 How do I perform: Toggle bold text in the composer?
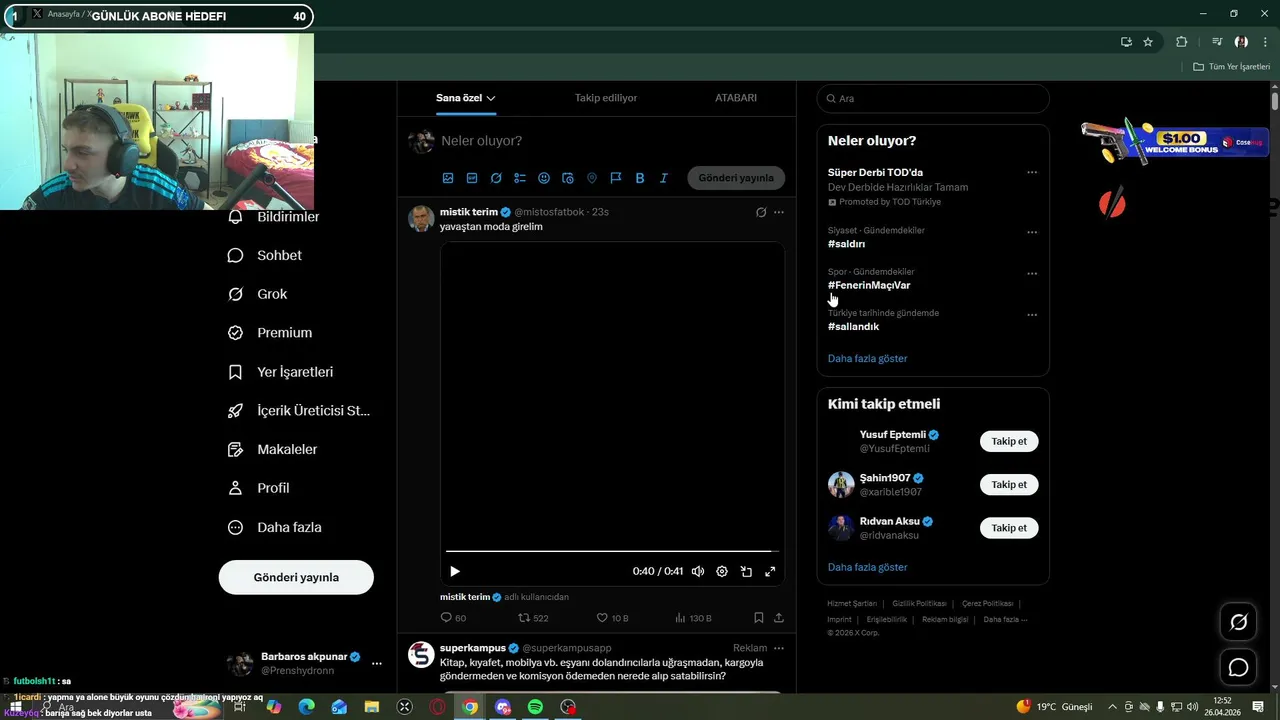click(x=640, y=178)
